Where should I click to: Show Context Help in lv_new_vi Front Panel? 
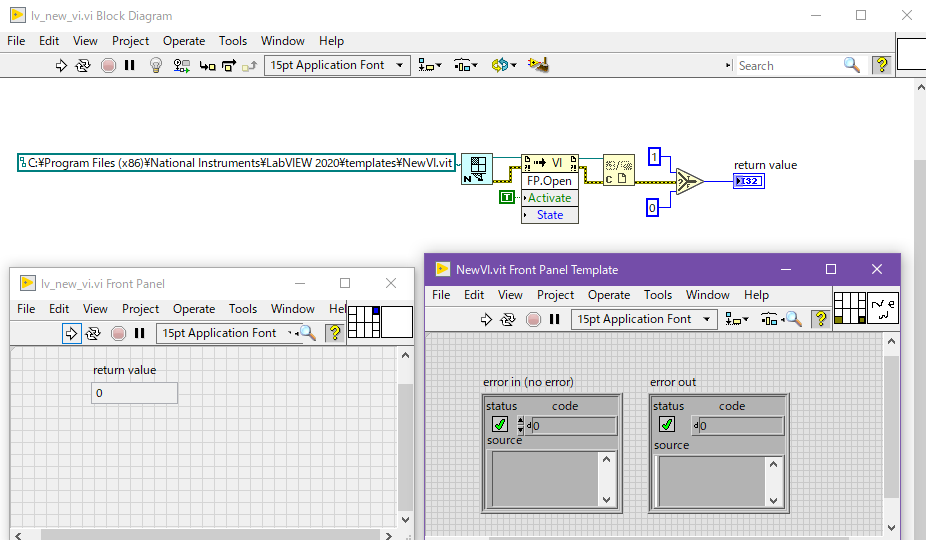pyautogui.click(x=335, y=333)
